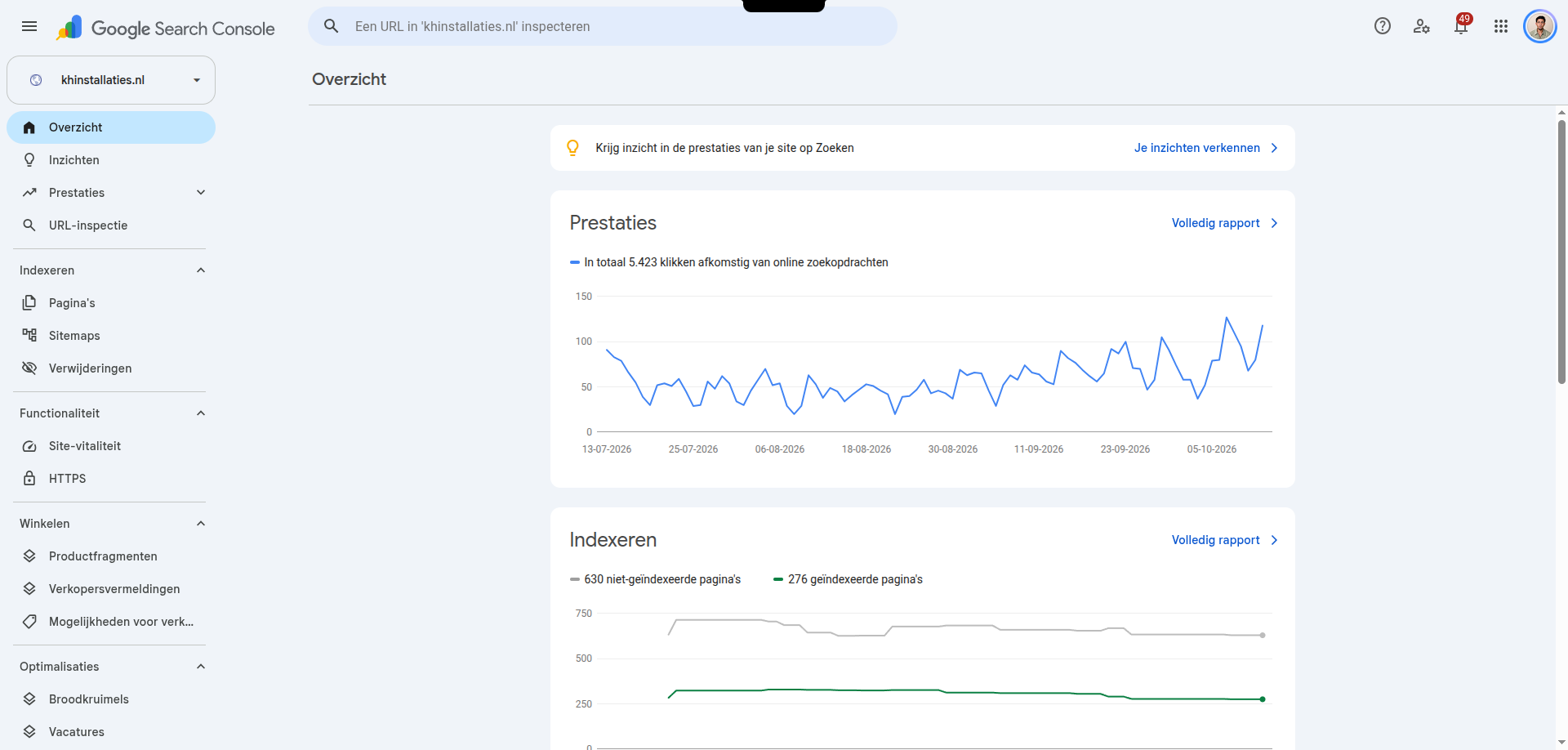1568x750 pixels.
Task: Collapse the Winkelen section
Action: click(x=201, y=524)
